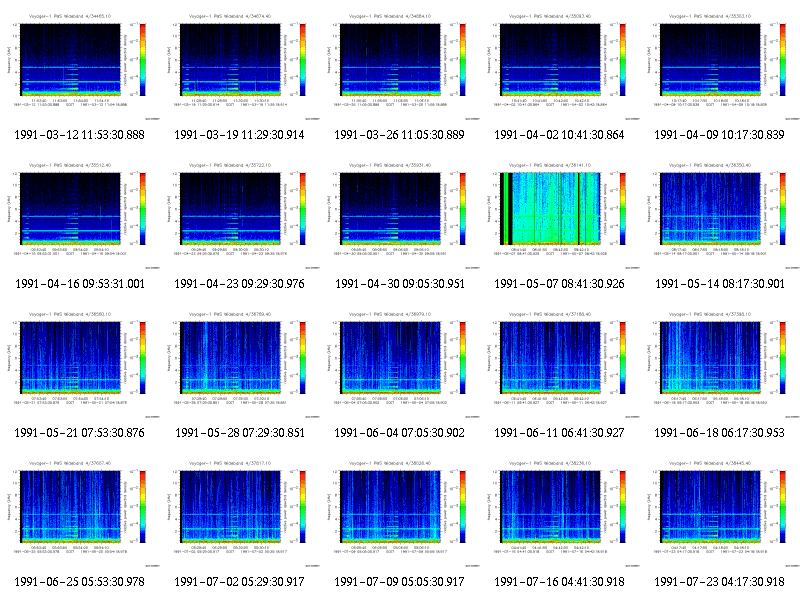Click the Voyager-1 PWS wideband title above the 1991-06-04 plot
Image resolution: width=800 pixels, height=596 pixels.
[x=390, y=314]
